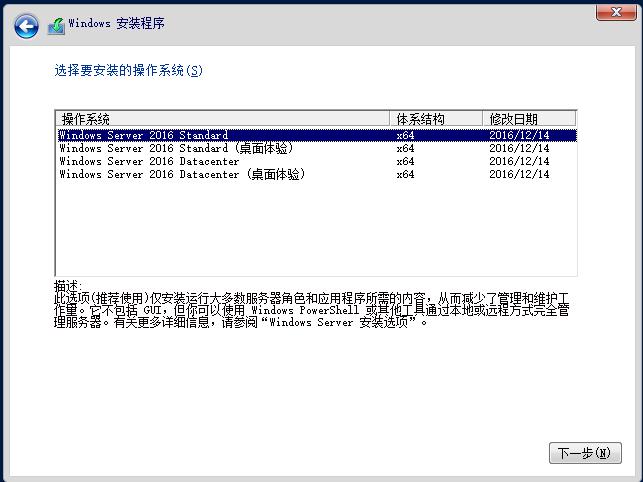This screenshot has width=643, height=482.
Task: Click the 操作系统 column header
Action: 223,119
